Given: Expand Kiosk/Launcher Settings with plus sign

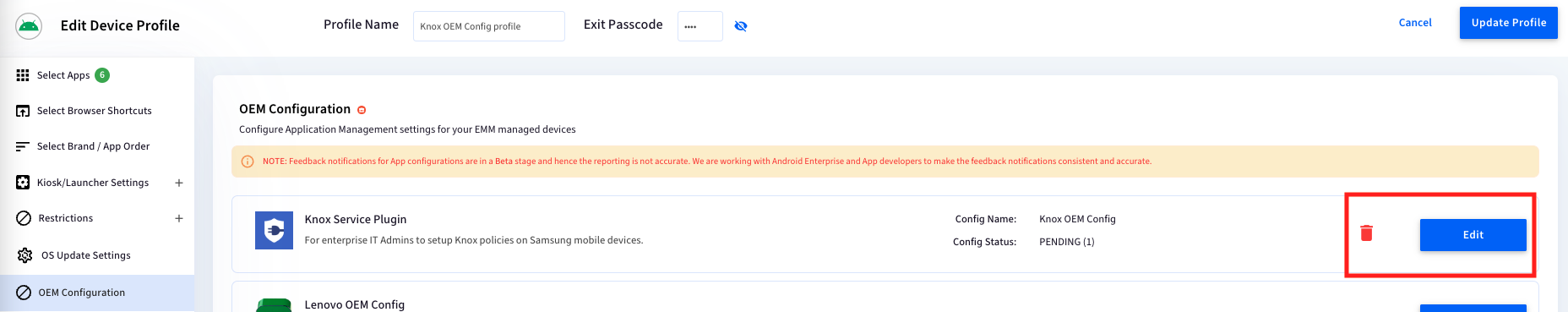Looking at the screenshot, I should [179, 183].
